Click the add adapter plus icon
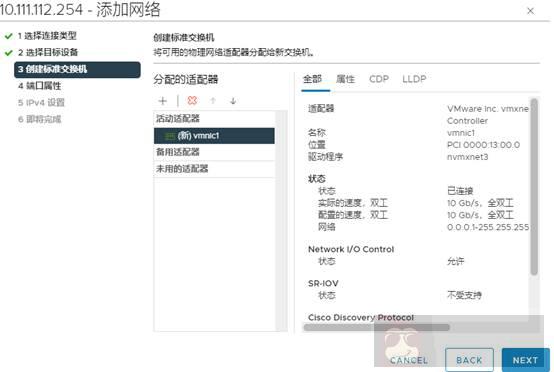The width and height of the screenshot is (554, 372). (x=163, y=101)
